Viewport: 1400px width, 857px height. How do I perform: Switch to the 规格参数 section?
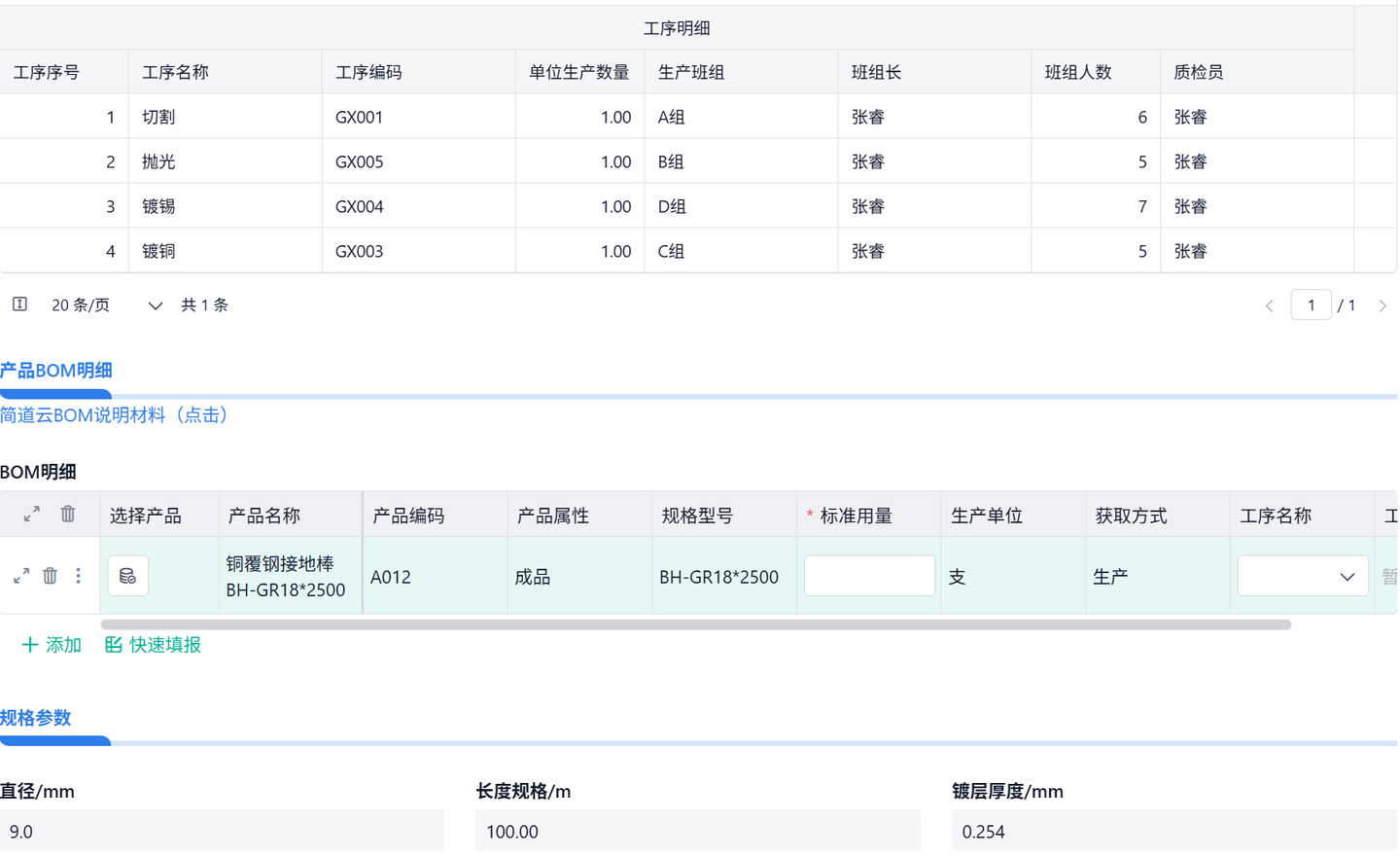point(33,717)
